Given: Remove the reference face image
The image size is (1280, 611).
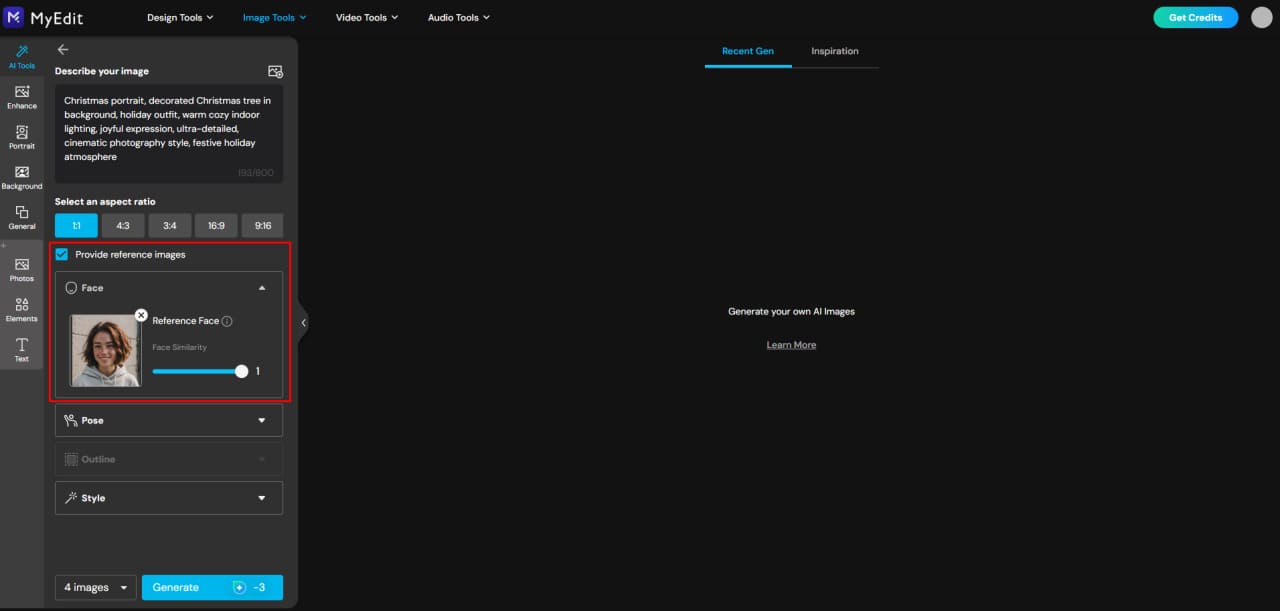Looking at the screenshot, I should (141, 315).
